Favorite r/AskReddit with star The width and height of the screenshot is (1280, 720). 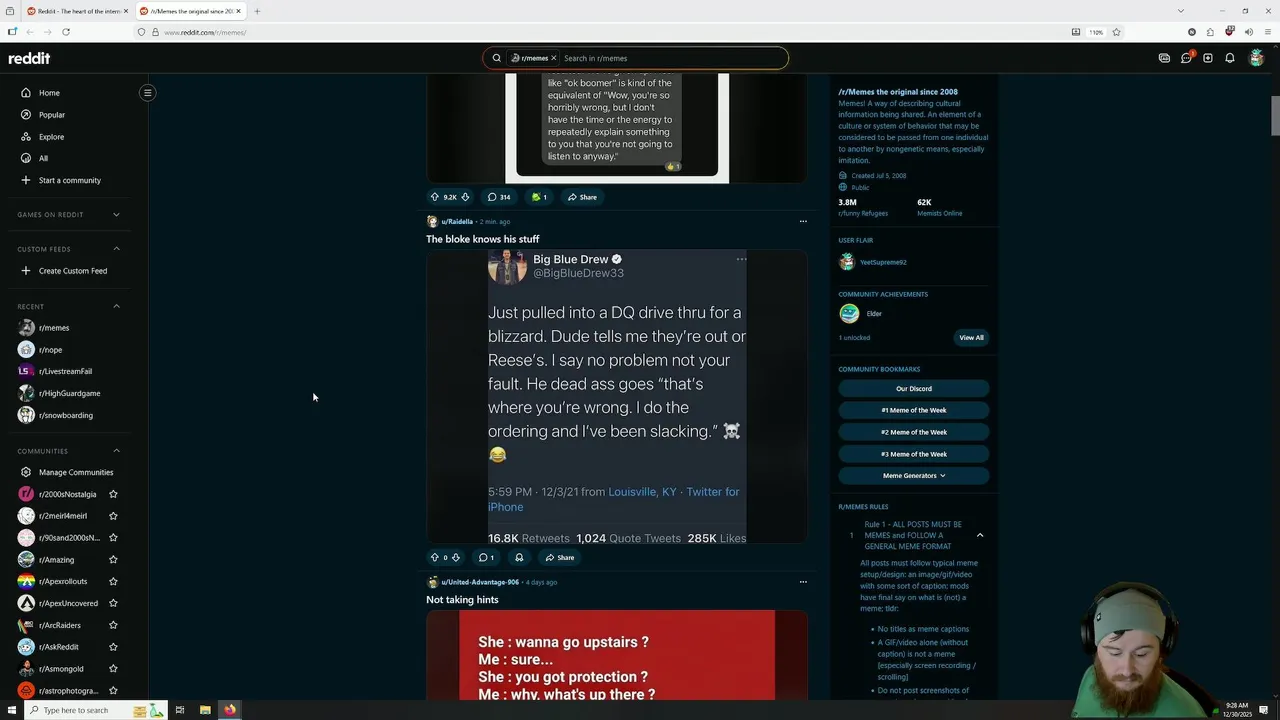[x=113, y=647]
